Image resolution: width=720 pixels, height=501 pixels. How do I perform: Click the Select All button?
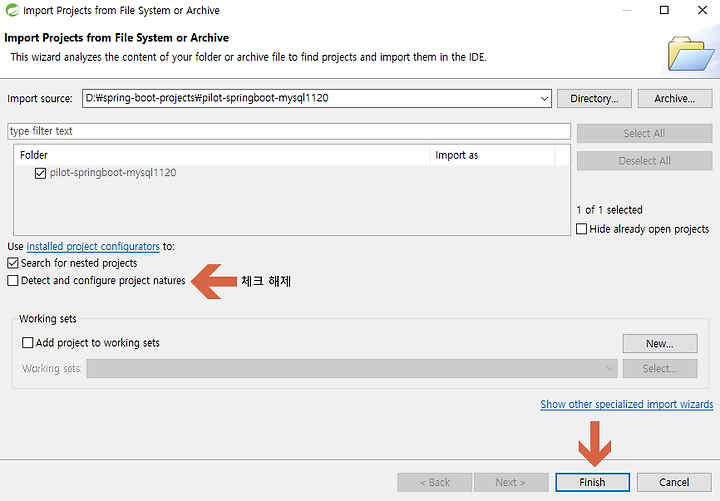pyautogui.click(x=644, y=134)
